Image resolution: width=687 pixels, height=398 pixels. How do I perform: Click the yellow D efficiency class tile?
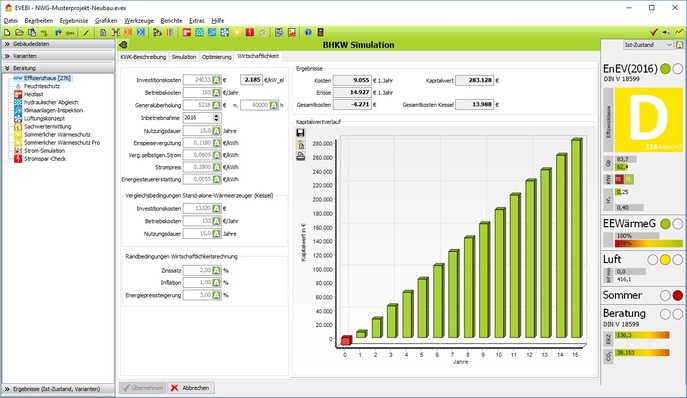648,119
